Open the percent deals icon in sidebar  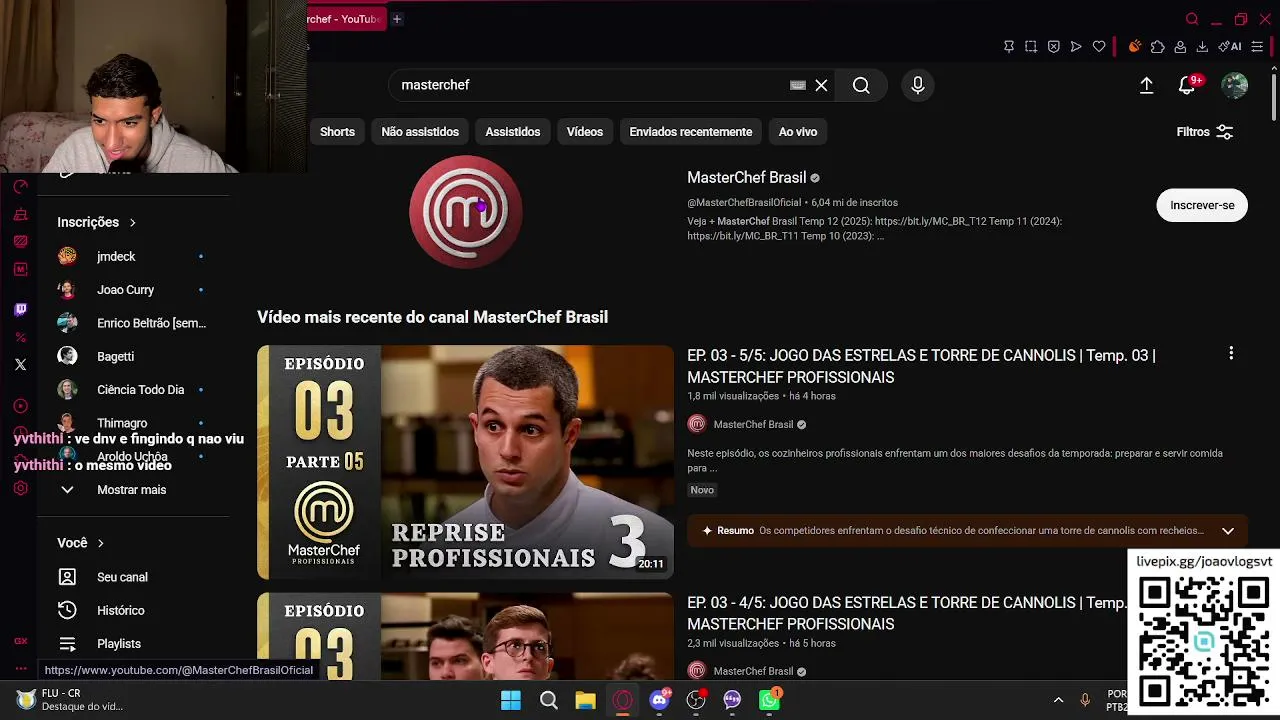pos(20,337)
